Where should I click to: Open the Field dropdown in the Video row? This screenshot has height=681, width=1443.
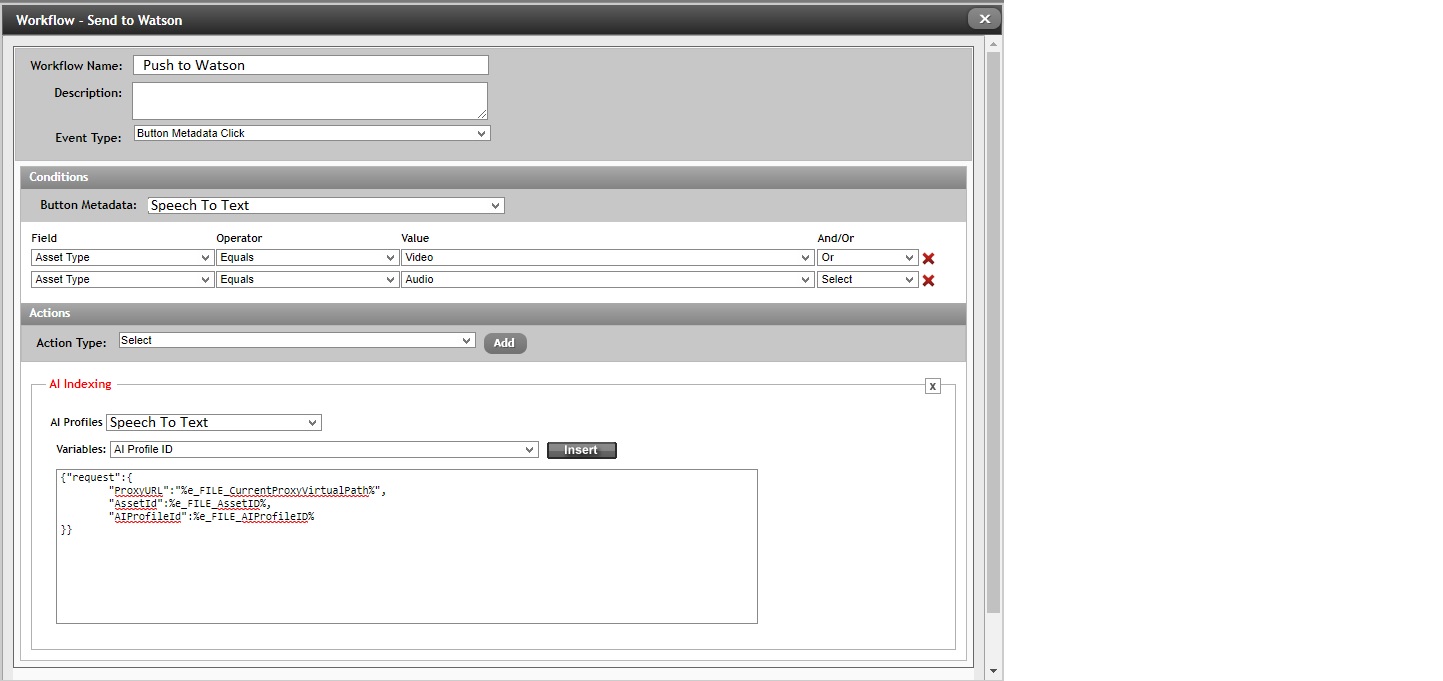click(x=123, y=257)
